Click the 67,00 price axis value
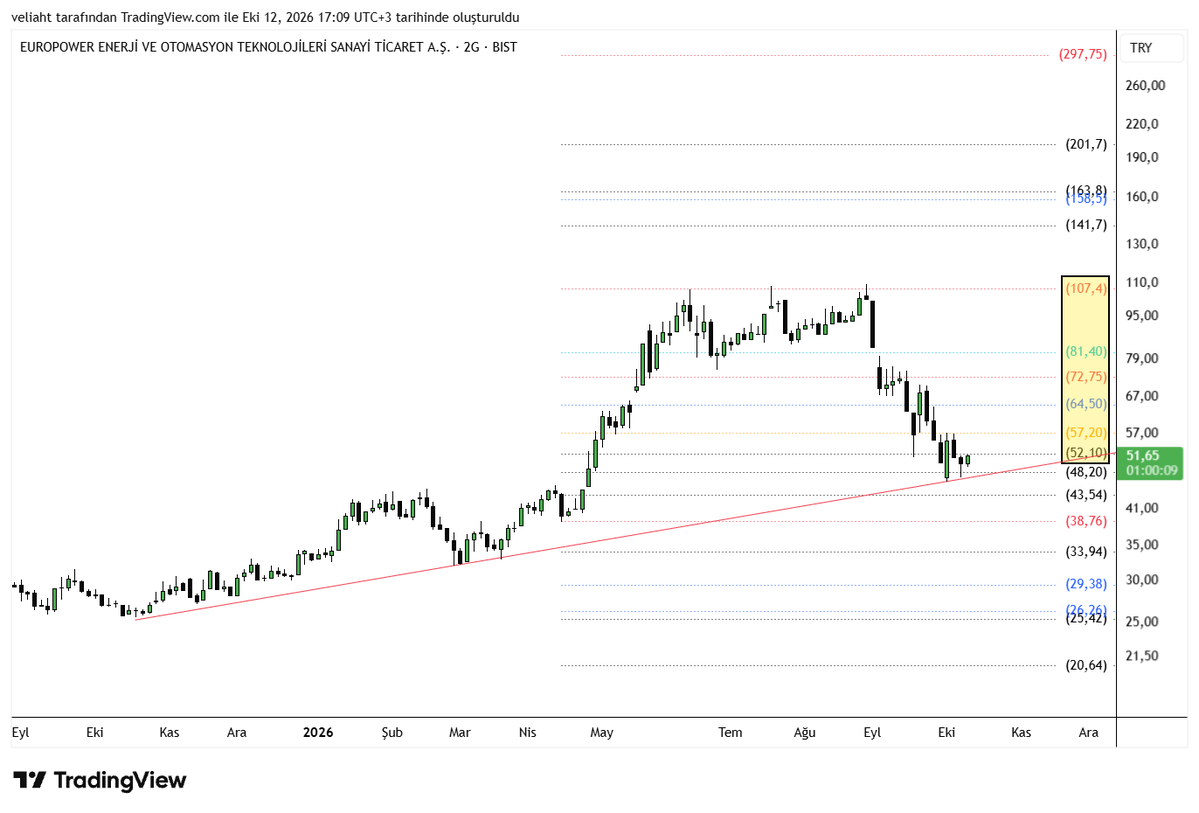The height and width of the screenshot is (813, 1199). pos(1142,396)
